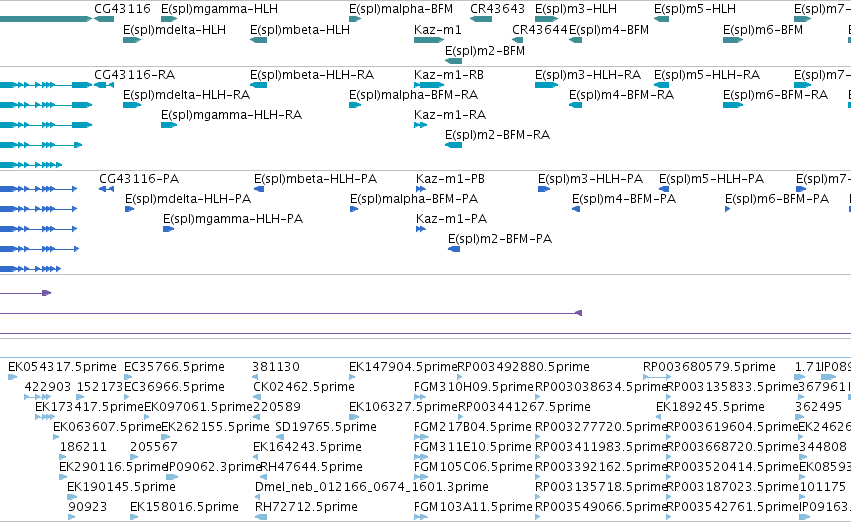Click the EK173417.5prime EST label

89,408
